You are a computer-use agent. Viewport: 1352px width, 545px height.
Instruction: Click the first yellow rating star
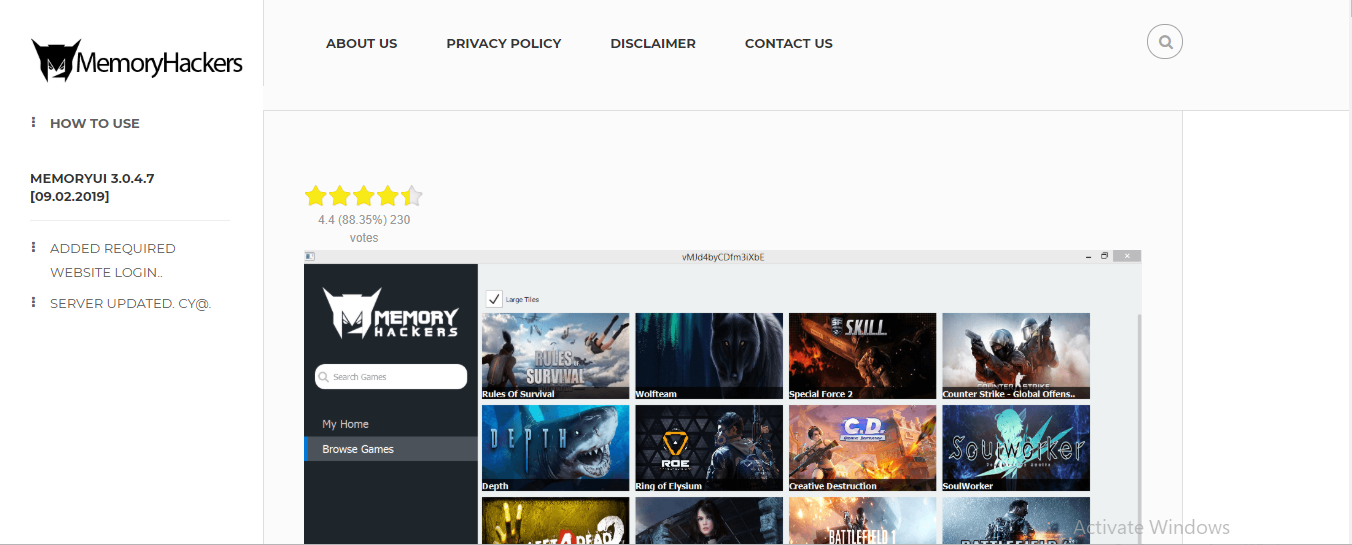click(x=316, y=196)
